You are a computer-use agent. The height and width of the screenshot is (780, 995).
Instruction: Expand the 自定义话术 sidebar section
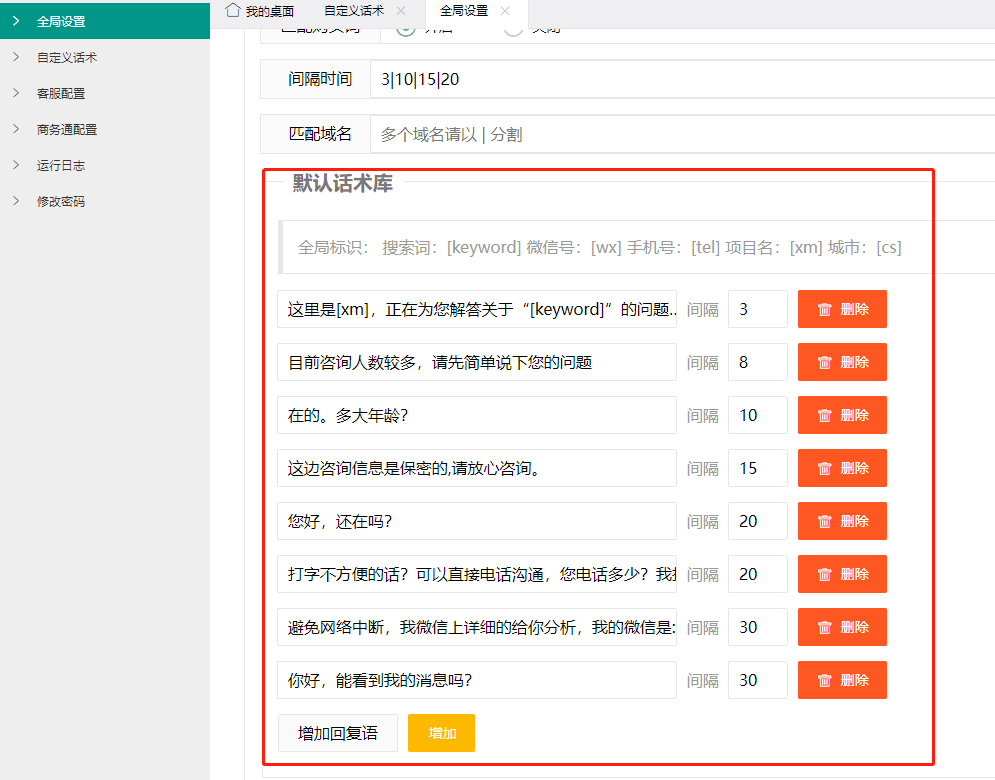67,58
